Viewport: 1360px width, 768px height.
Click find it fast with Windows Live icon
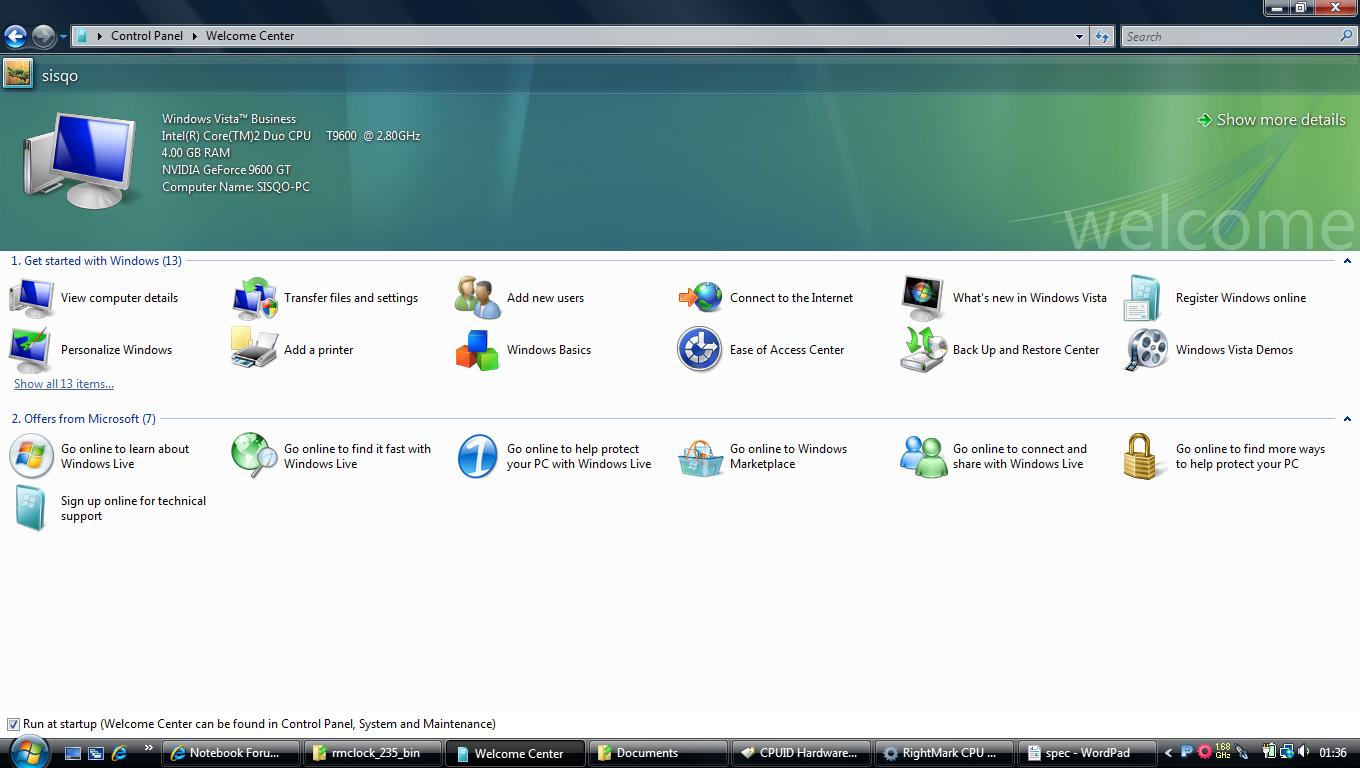coord(255,456)
